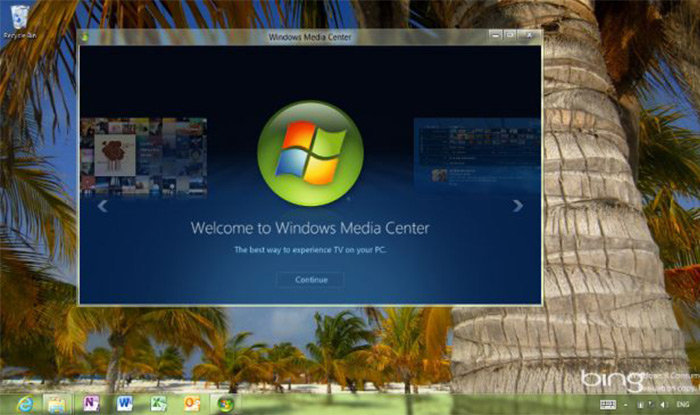
Task: Switch the ENG input language indicator
Action: 683,404
